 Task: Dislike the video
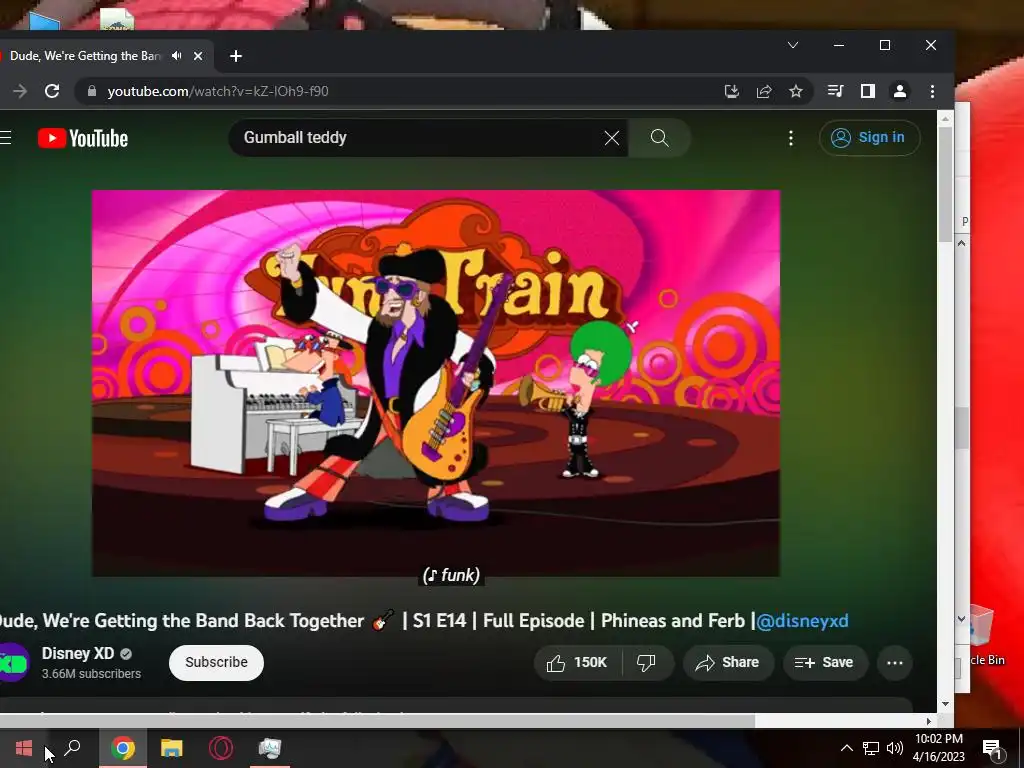click(647, 663)
